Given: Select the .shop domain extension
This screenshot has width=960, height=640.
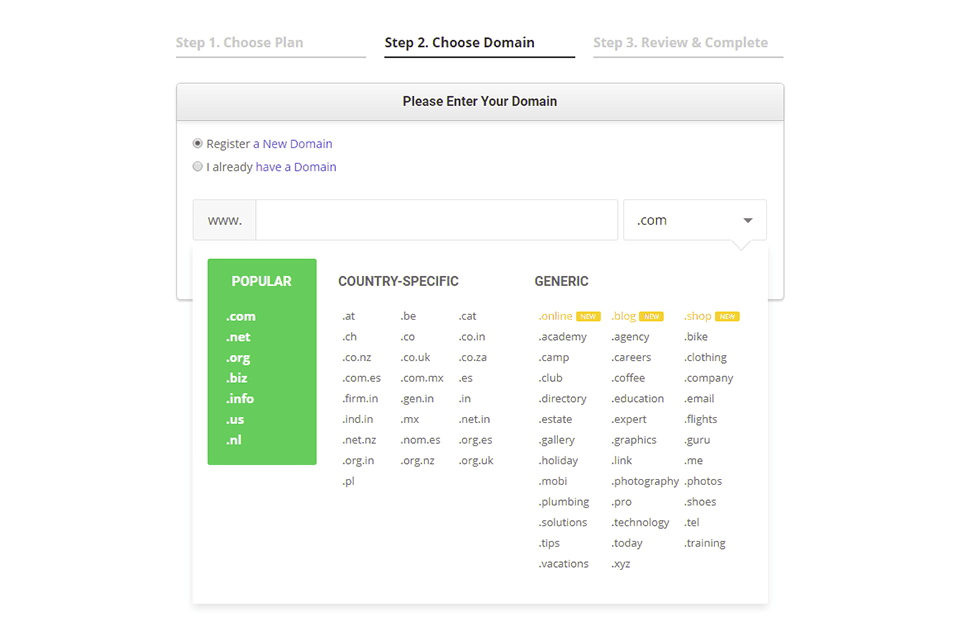Looking at the screenshot, I should [697, 316].
